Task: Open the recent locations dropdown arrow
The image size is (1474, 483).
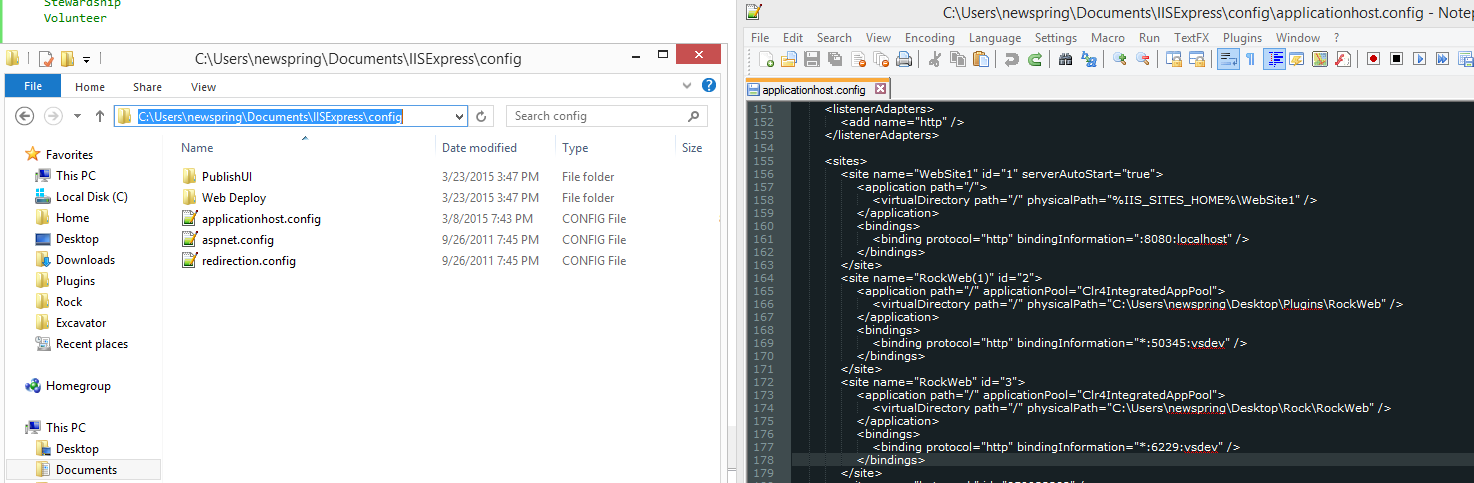Action: [78, 117]
